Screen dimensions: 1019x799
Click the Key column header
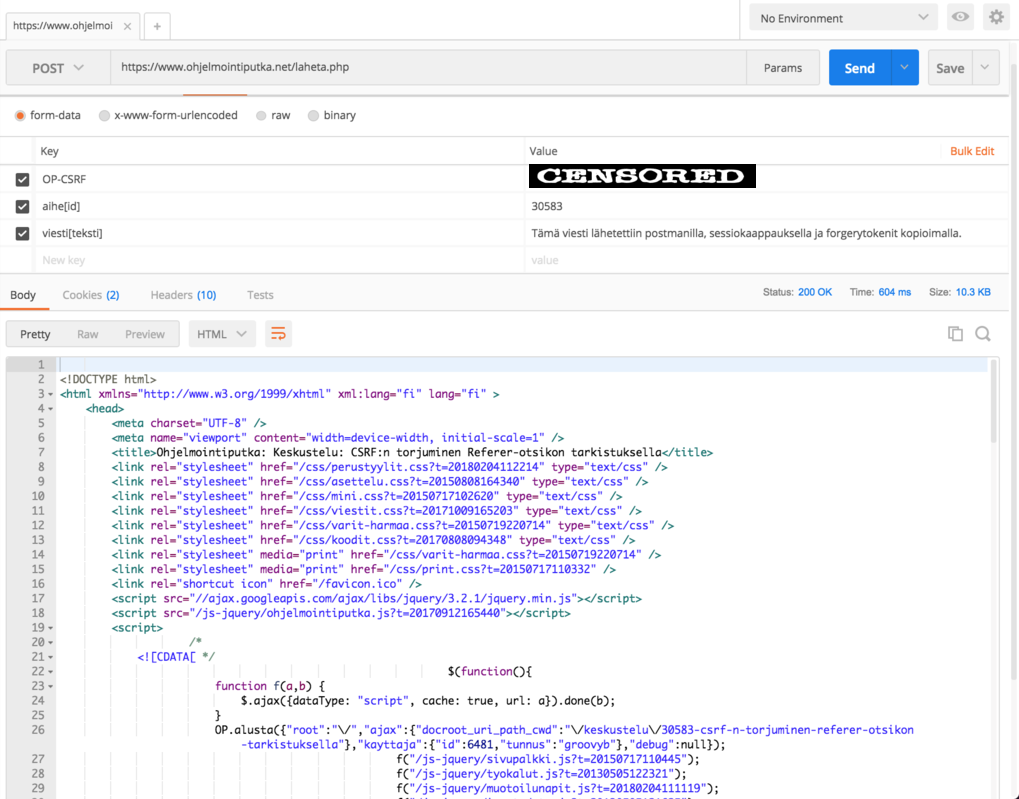point(49,151)
